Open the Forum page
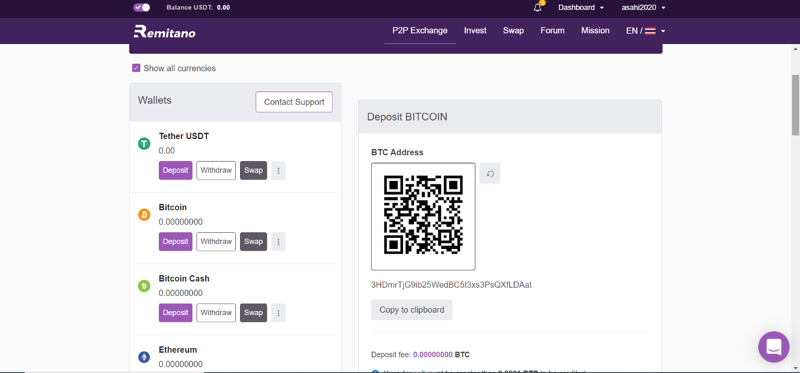800x373 pixels. (553, 31)
